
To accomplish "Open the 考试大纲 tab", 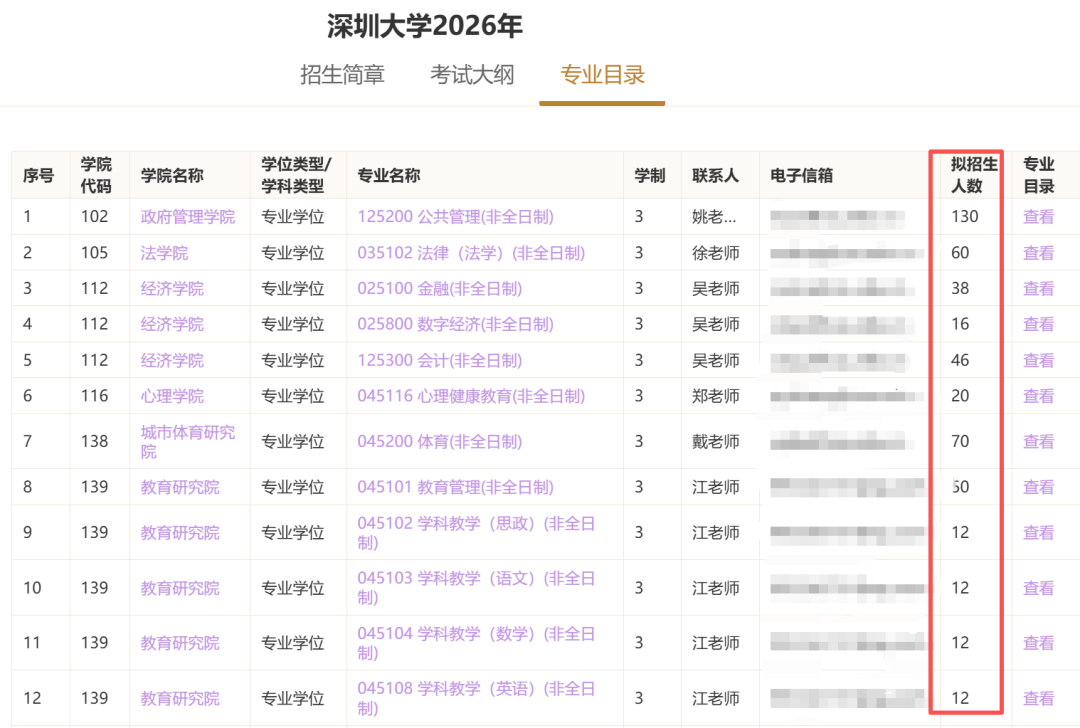I will (472, 75).
